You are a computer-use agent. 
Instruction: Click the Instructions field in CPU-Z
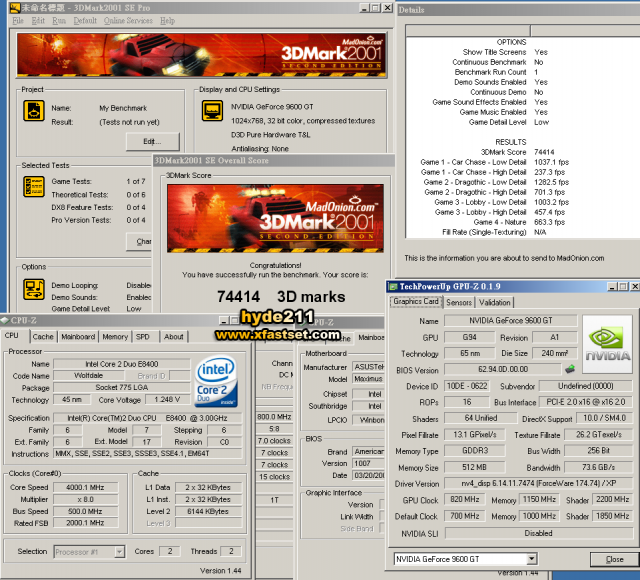click(148, 453)
